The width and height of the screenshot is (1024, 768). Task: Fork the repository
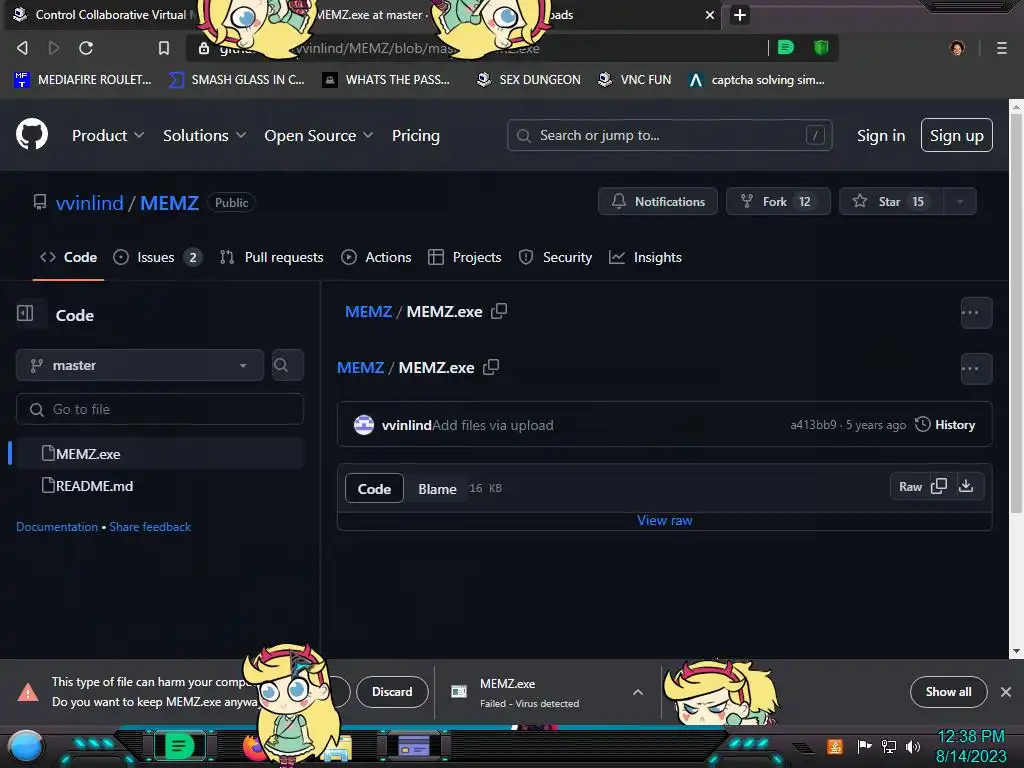click(x=778, y=202)
